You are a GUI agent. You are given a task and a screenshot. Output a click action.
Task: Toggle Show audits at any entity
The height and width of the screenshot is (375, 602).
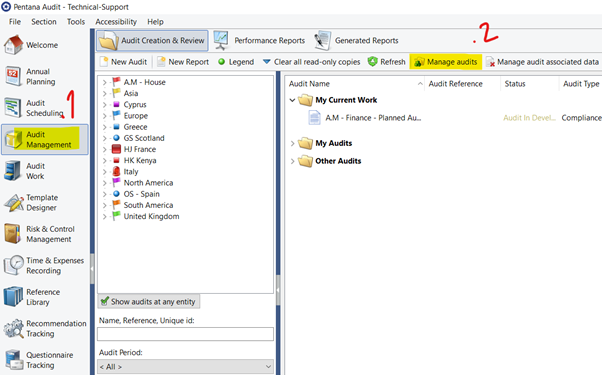149,302
